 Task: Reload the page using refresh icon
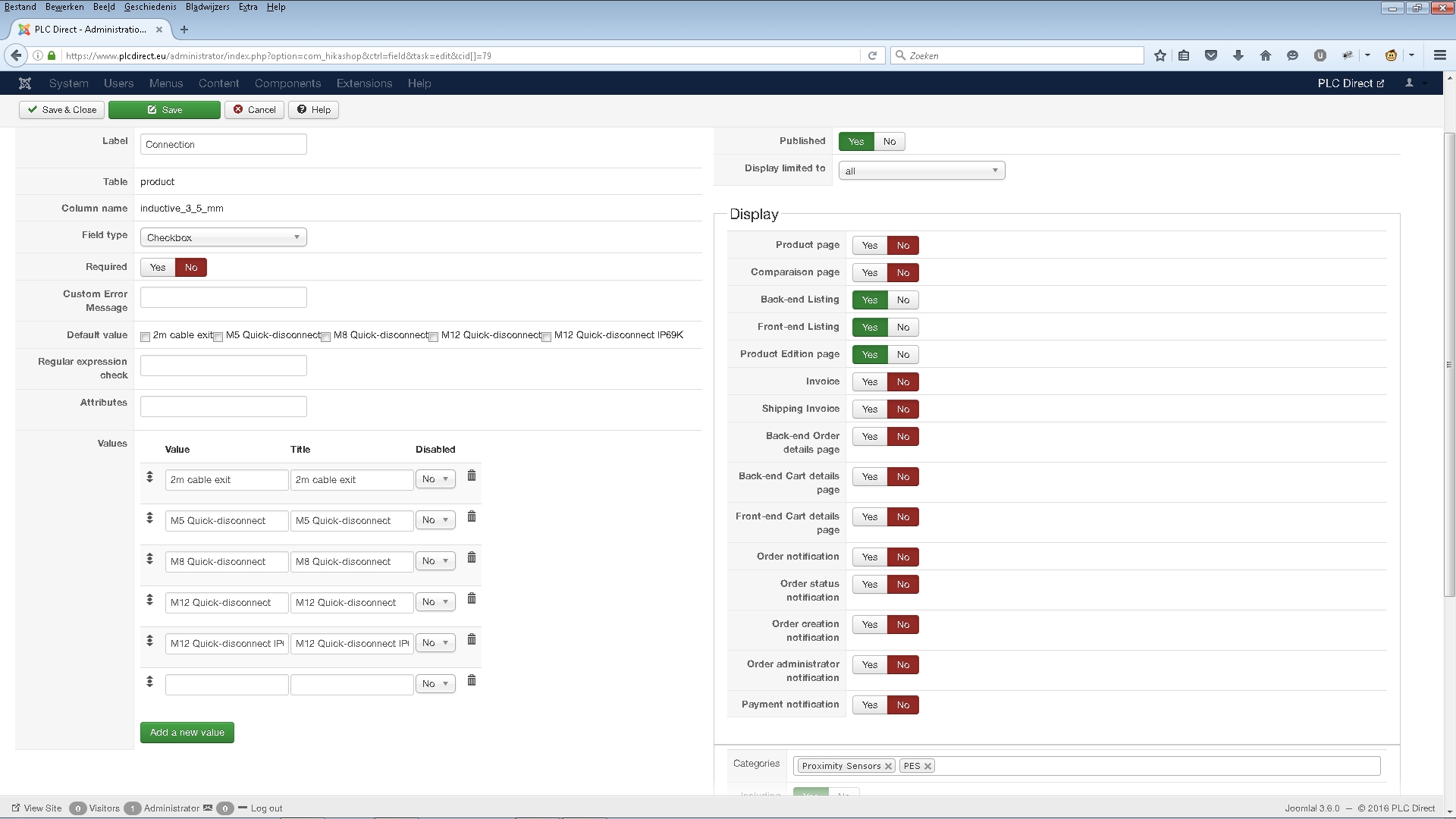coord(872,55)
